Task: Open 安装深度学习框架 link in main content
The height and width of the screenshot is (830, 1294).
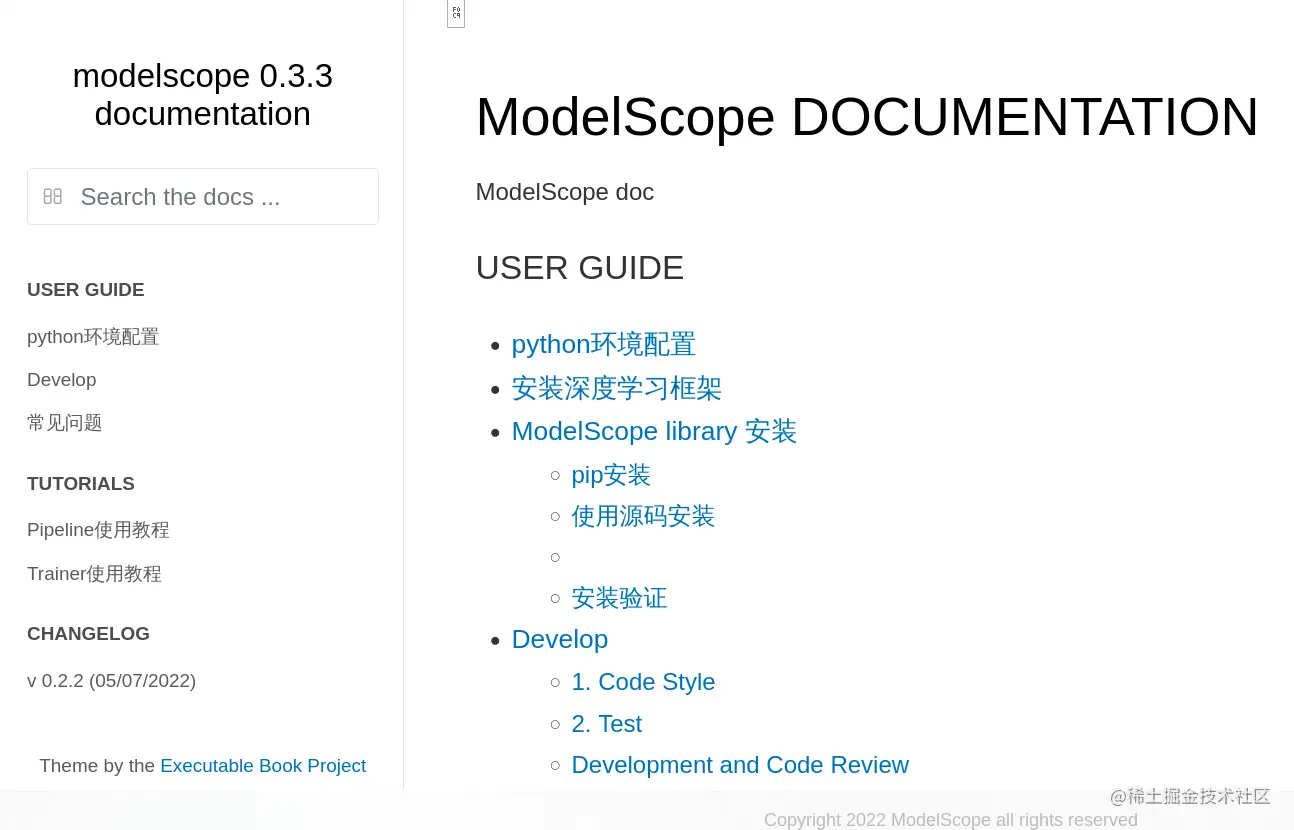Action: pyautogui.click(x=617, y=388)
